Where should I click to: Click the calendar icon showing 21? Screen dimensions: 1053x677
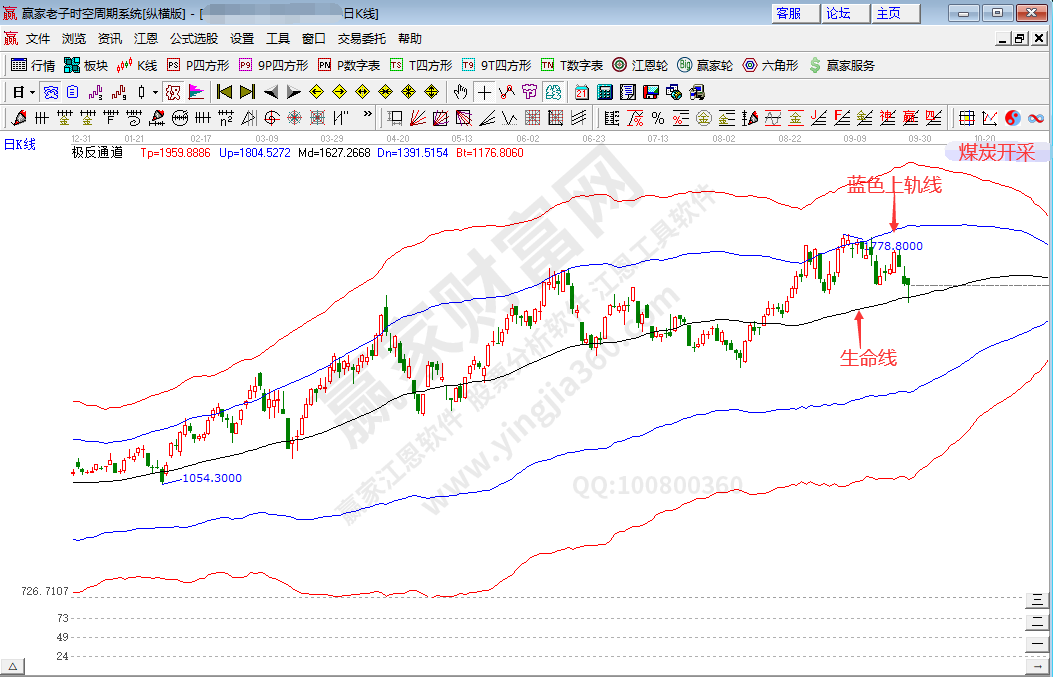(x=582, y=92)
